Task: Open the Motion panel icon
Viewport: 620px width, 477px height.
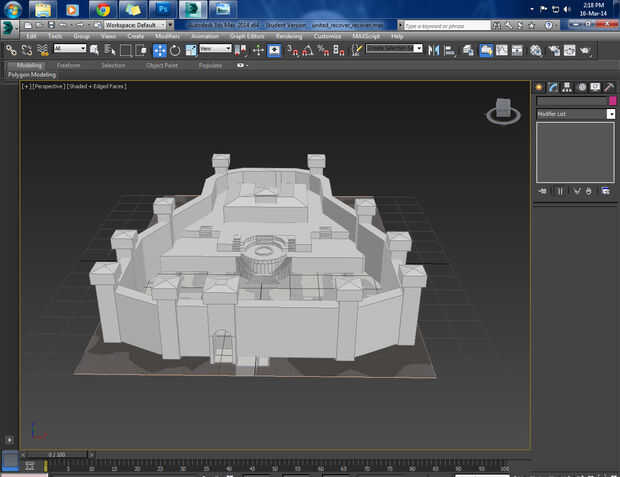Action: [x=580, y=87]
